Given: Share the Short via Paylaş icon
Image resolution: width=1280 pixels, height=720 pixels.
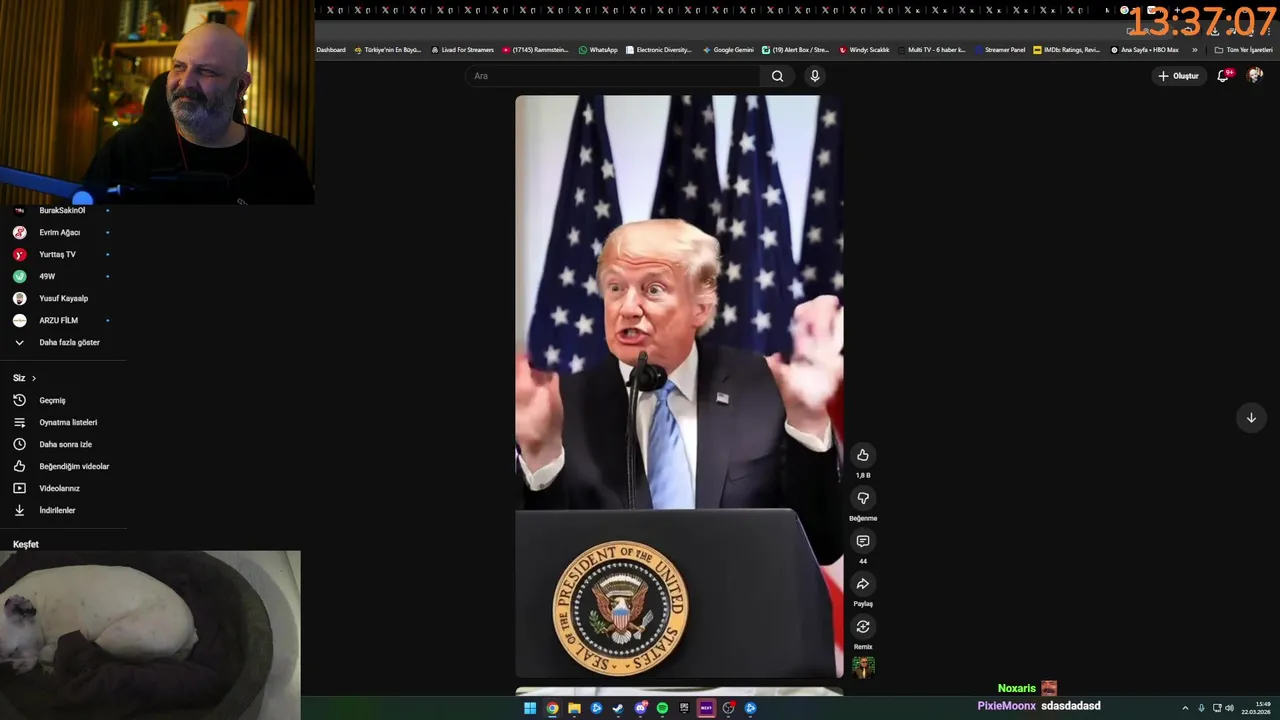Looking at the screenshot, I should 863,584.
